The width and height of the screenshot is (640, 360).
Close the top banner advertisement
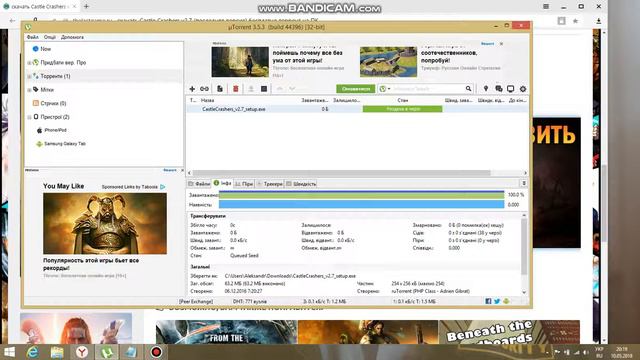501,43
